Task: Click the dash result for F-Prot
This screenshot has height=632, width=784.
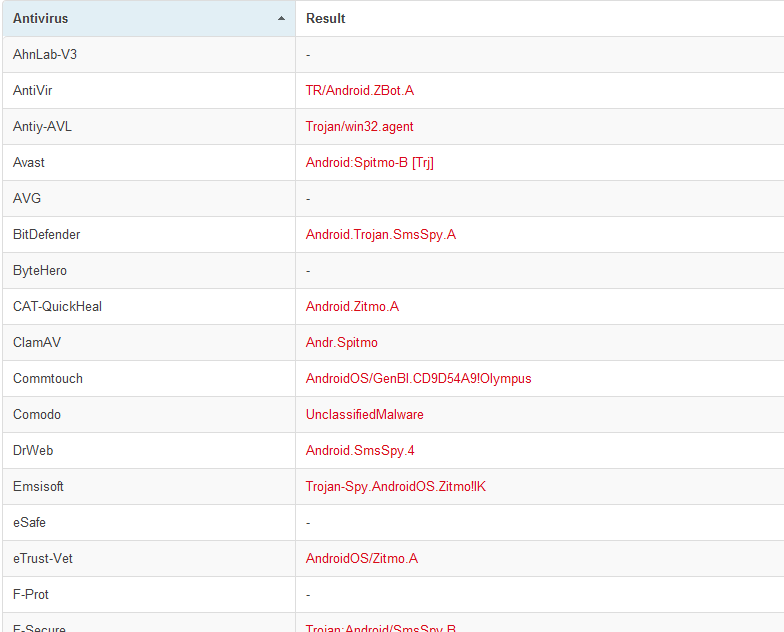Action: click(308, 595)
